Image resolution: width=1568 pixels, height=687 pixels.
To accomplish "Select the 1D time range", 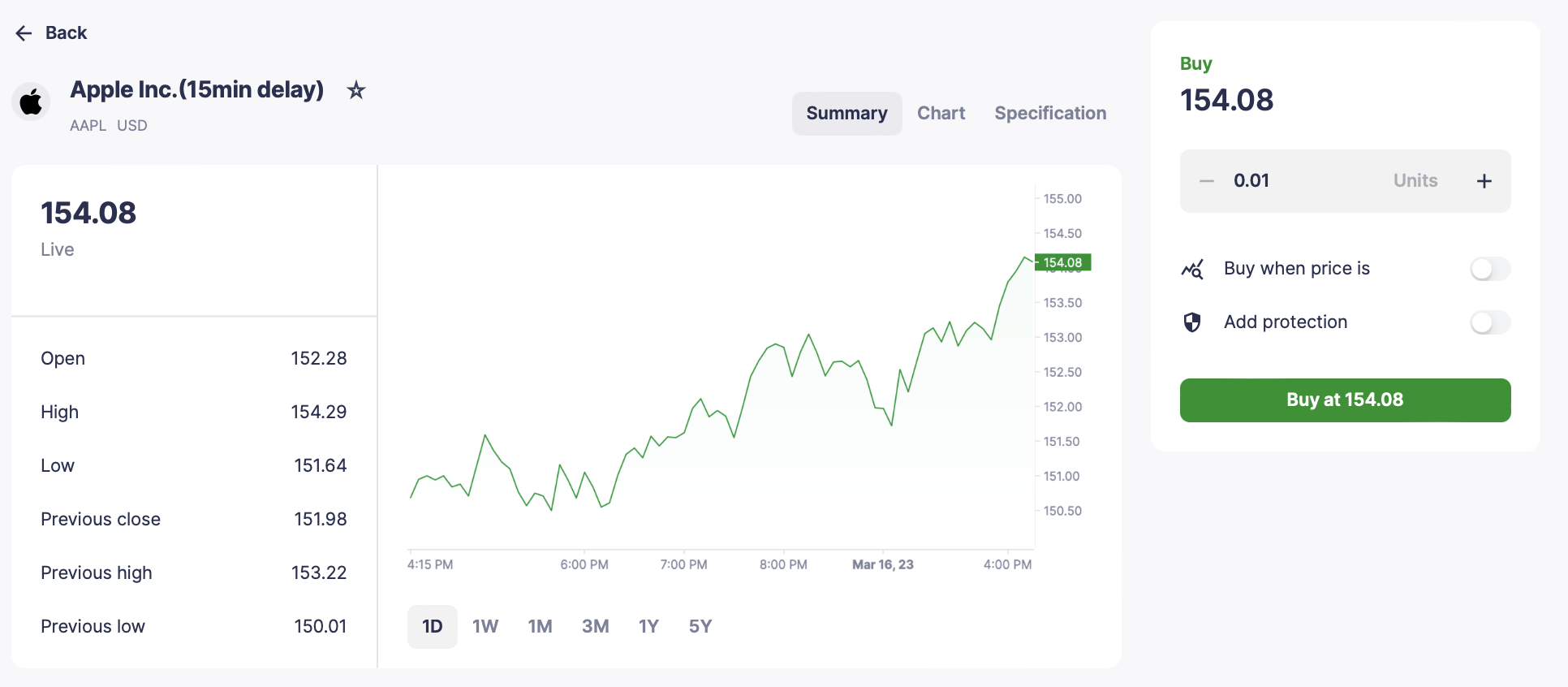I will (x=433, y=627).
